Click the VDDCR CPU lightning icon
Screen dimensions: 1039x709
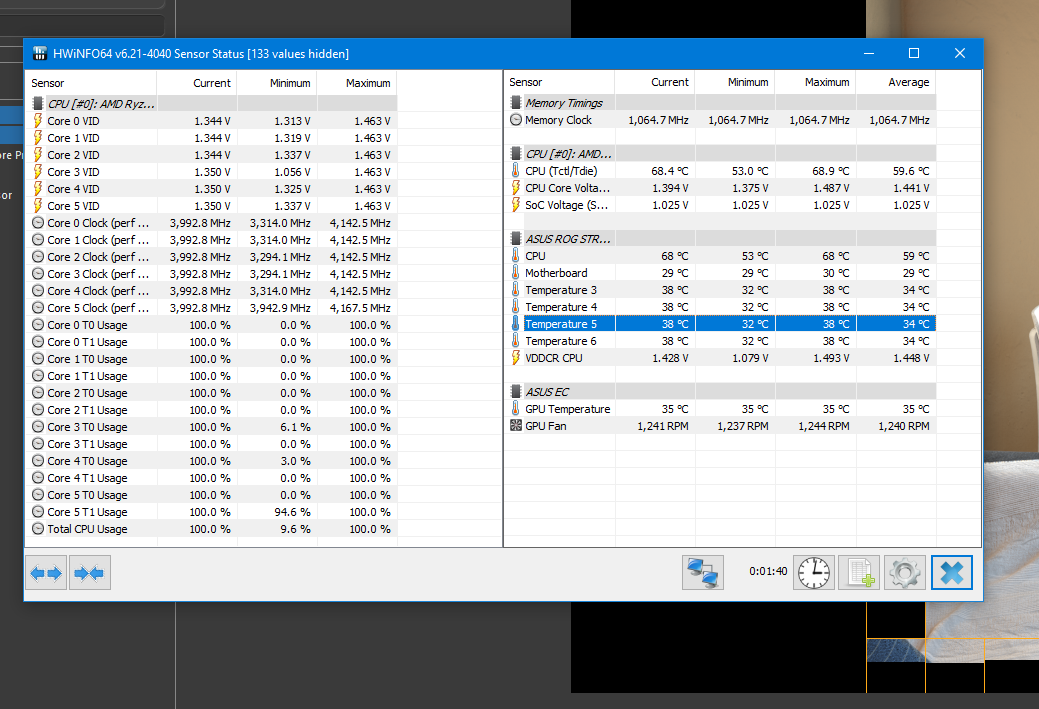pos(516,358)
